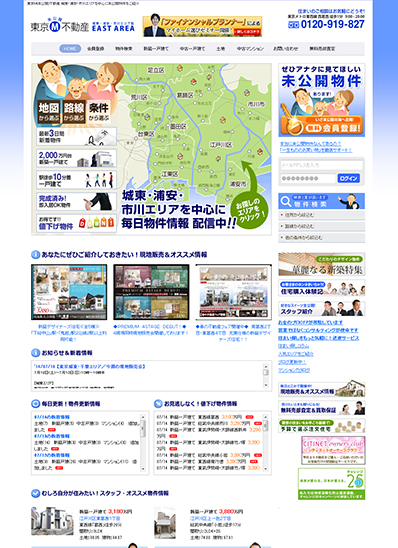Click up arrow of 値下げ物件情報 list scrollbar

coord(266,417)
